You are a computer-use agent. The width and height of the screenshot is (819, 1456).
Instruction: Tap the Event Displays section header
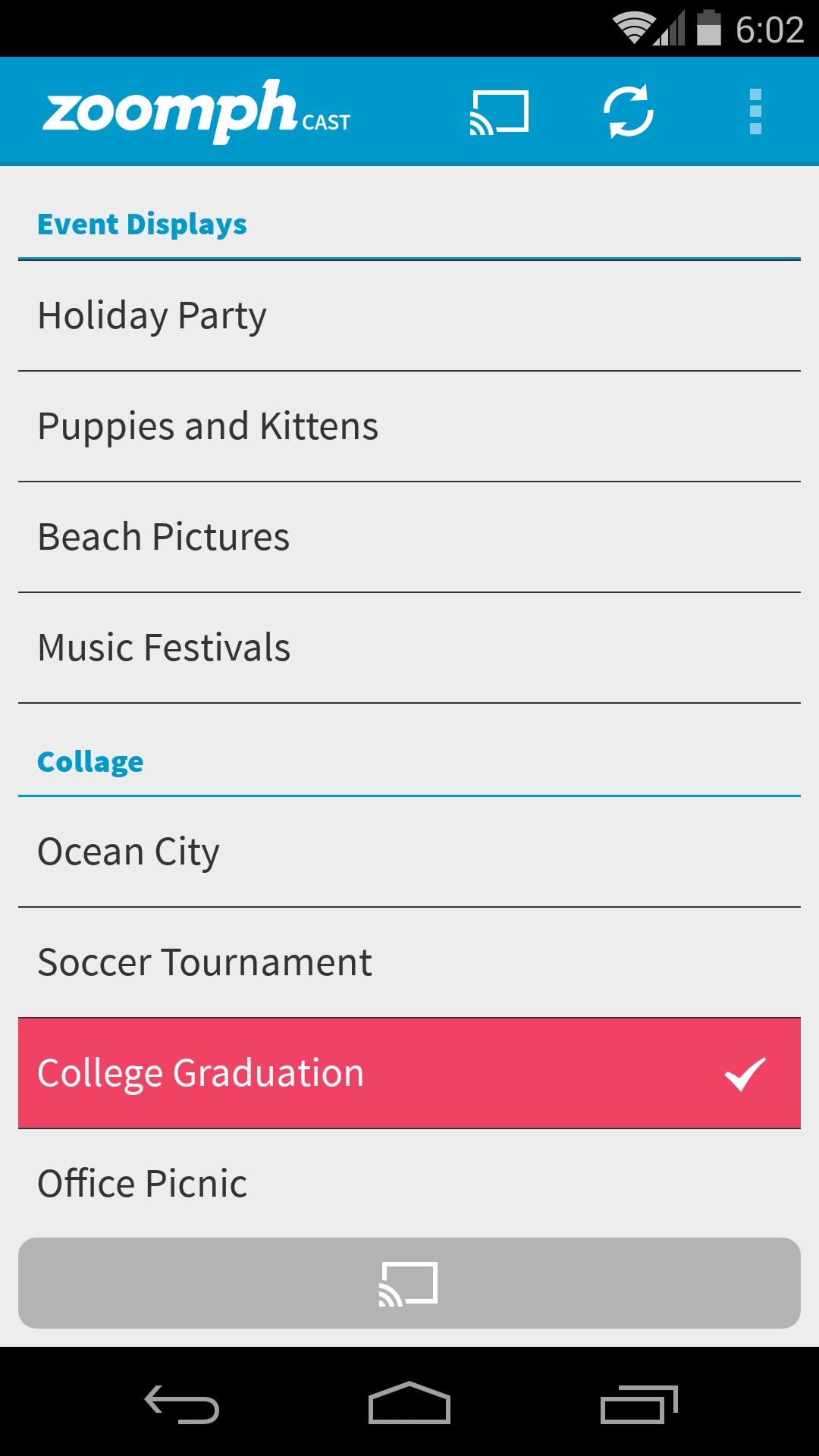pyautogui.click(x=143, y=224)
